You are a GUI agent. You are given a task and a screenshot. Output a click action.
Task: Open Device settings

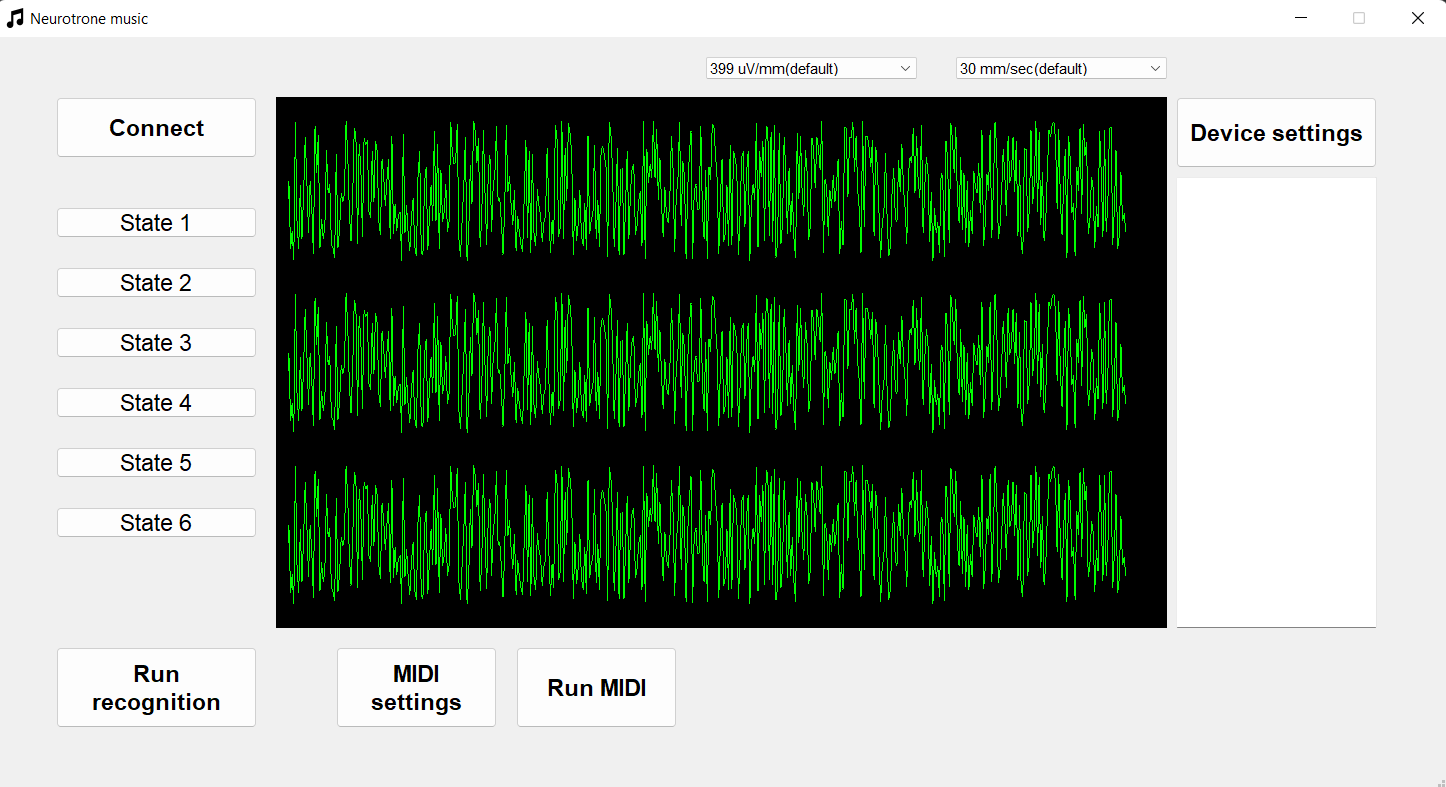(1275, 132)
